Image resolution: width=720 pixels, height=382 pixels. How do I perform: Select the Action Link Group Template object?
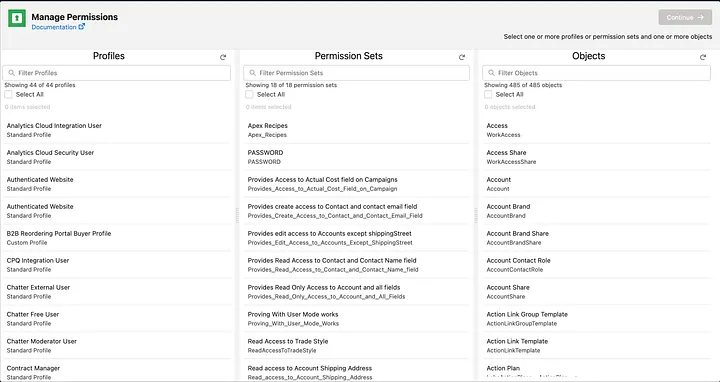point(596,319)
